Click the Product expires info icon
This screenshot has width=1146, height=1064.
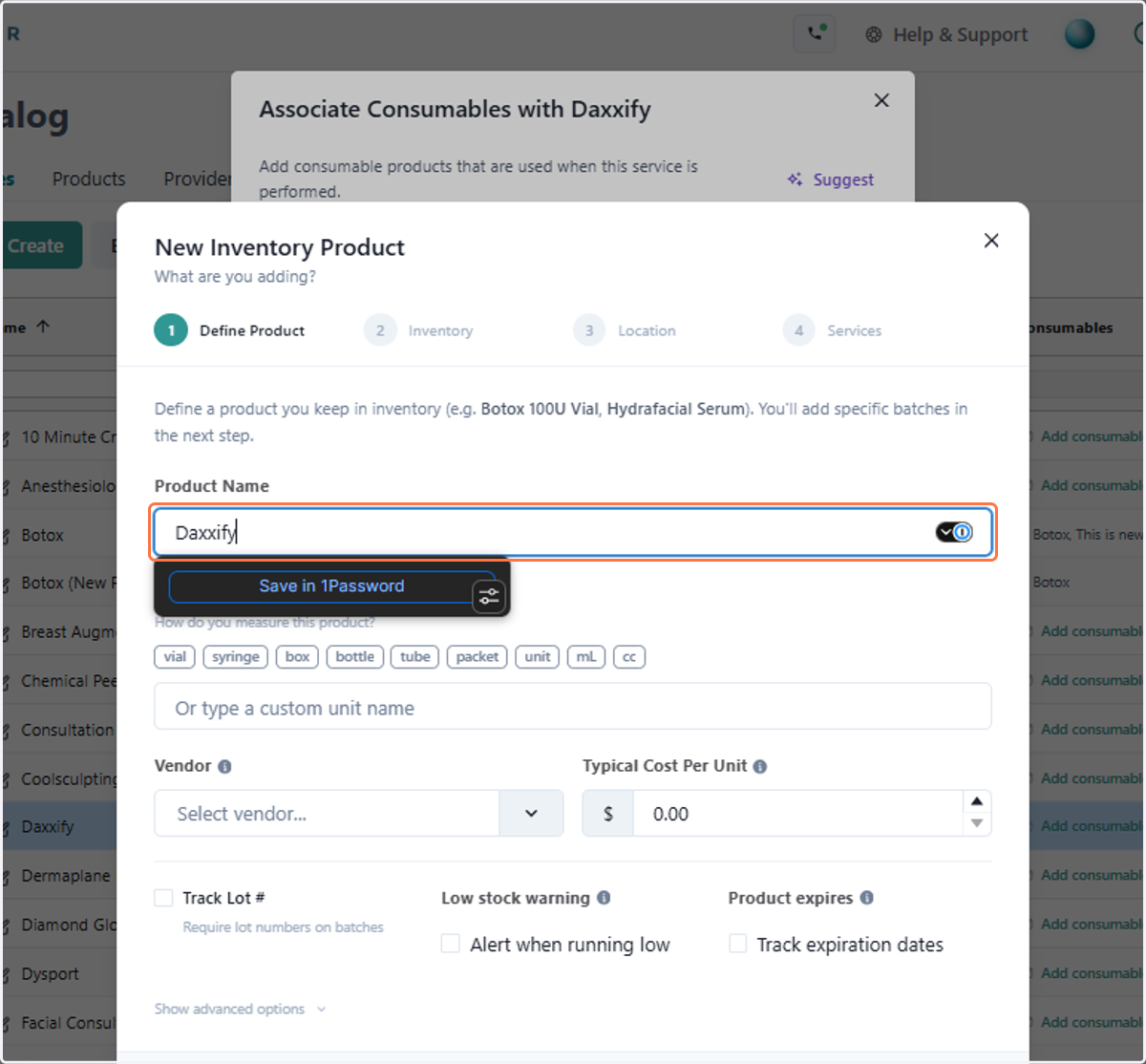pyautogui.click(x=866, y=898)
